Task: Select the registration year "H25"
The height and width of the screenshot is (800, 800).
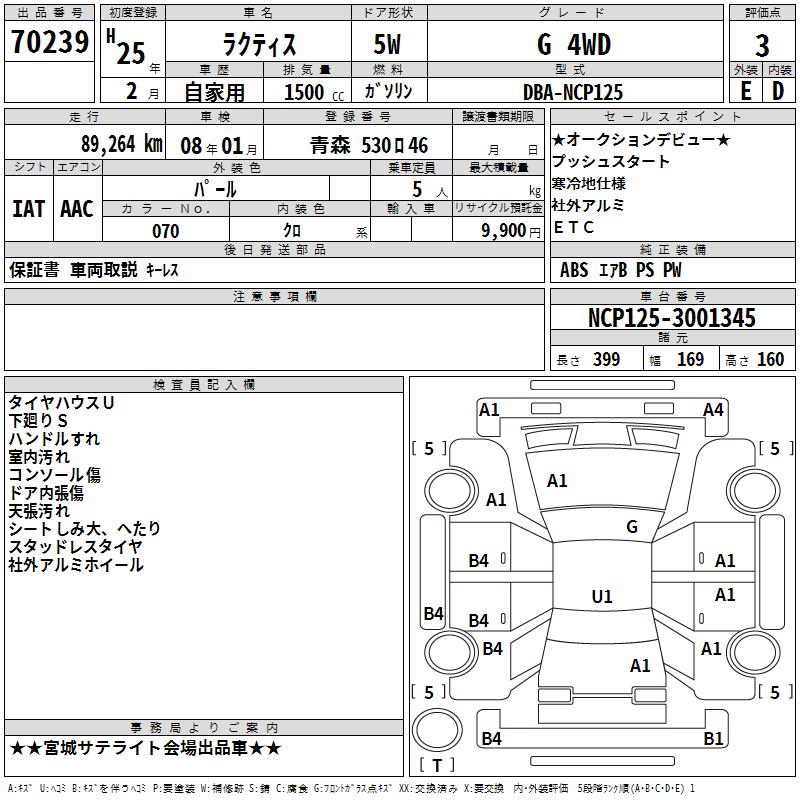Action: coord(126,47)
